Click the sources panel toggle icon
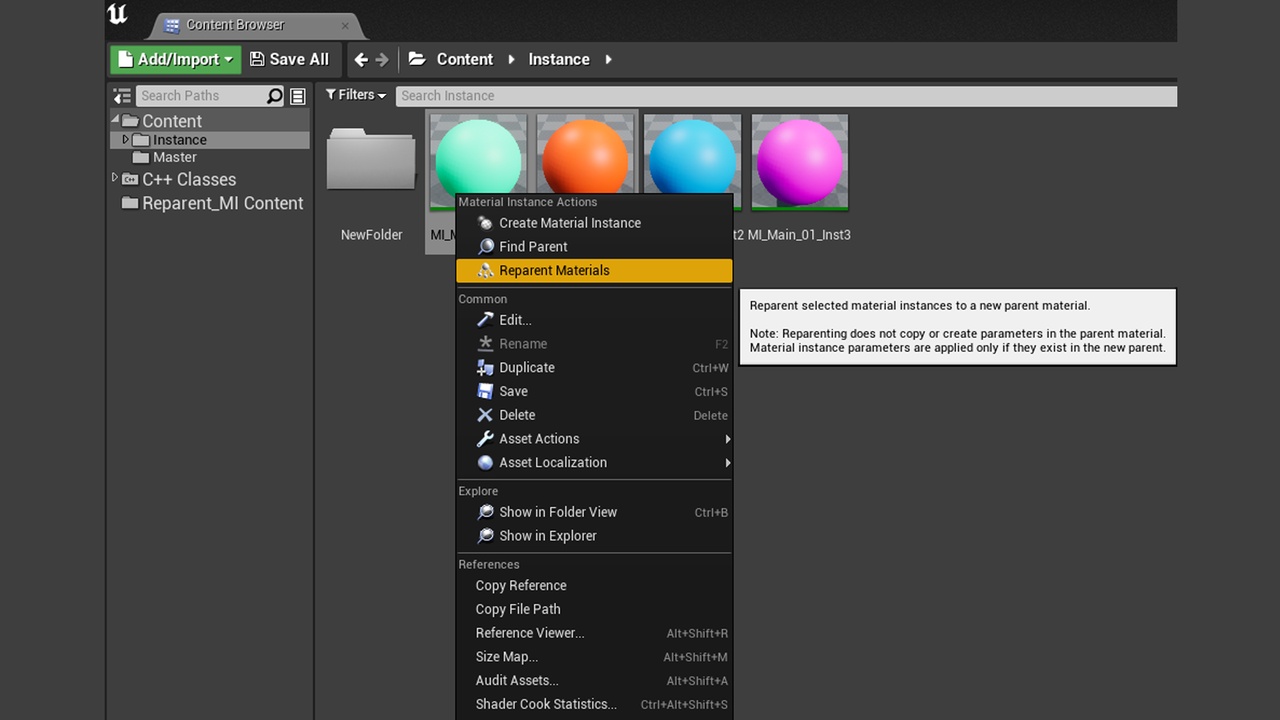Viewport: 1280px width, 720px height. pos(122,96)
